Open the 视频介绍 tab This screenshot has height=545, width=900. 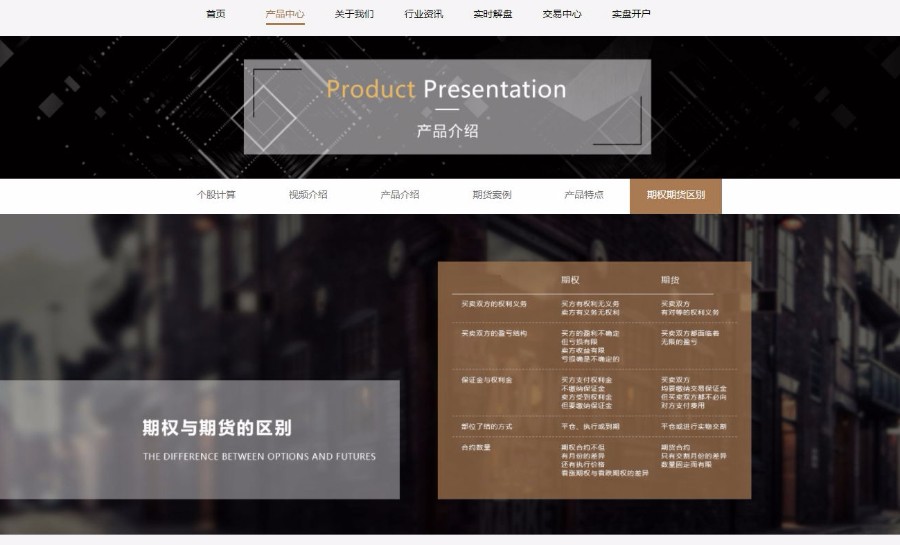click(x=308, y=195)
